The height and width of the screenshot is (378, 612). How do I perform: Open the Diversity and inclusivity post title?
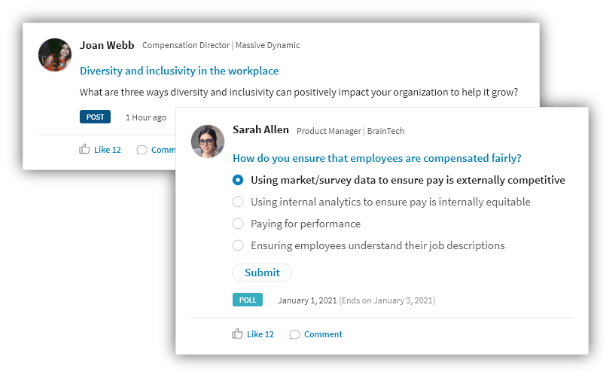tap(179, 71)
